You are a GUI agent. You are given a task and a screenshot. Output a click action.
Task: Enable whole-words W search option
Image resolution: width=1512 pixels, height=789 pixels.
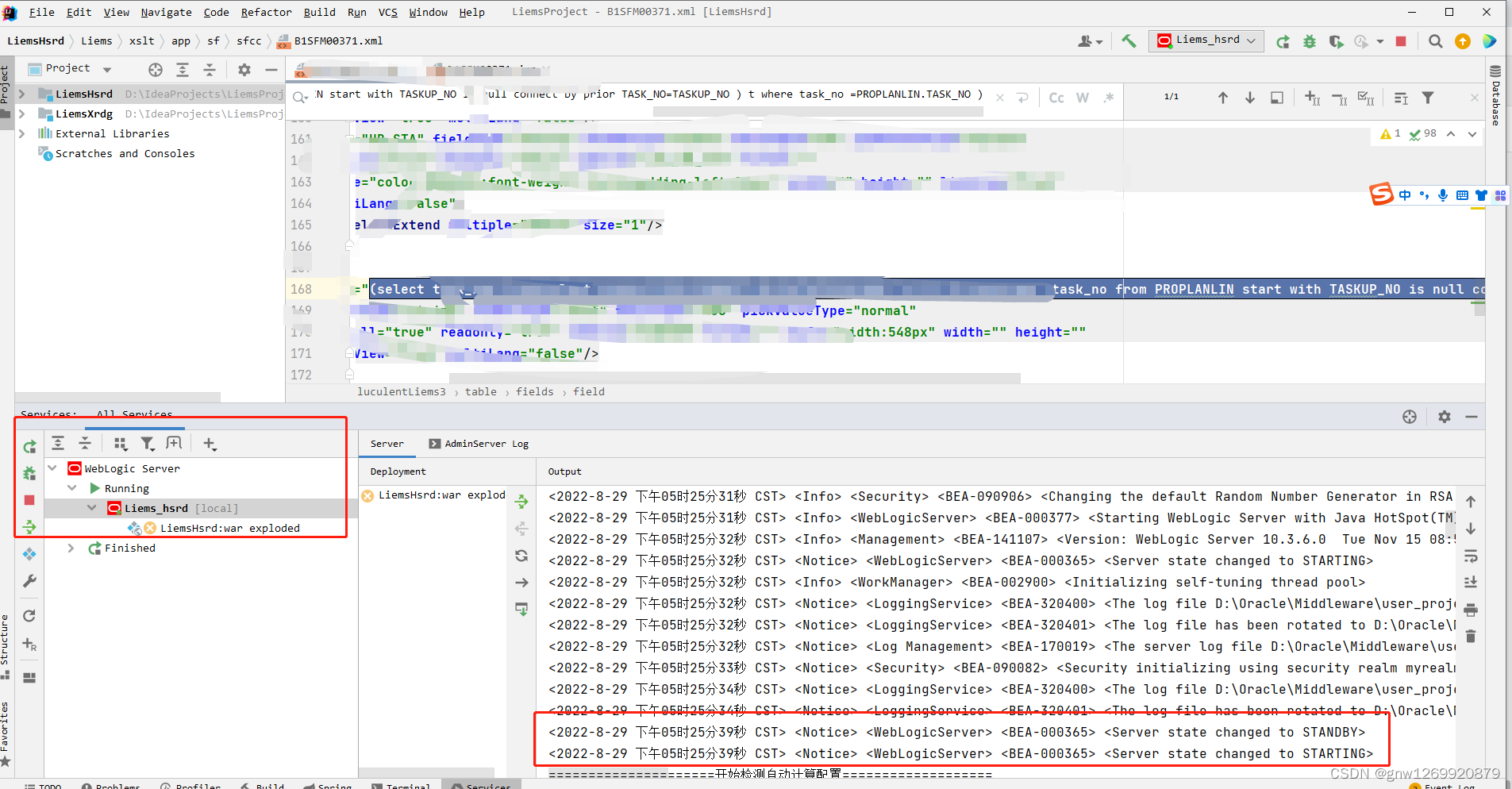[x=1083, y=98]
